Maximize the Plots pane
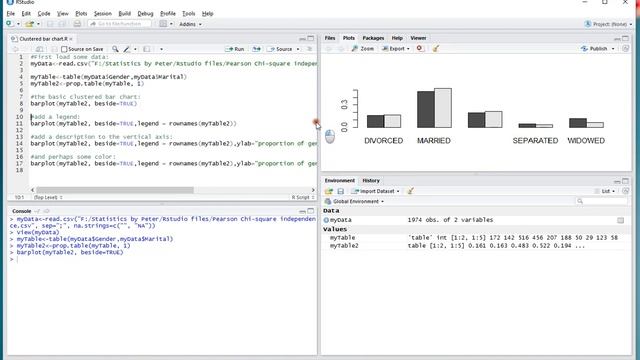Image resolution: width=640 pixels, height=360 pixels. [626, 38]
